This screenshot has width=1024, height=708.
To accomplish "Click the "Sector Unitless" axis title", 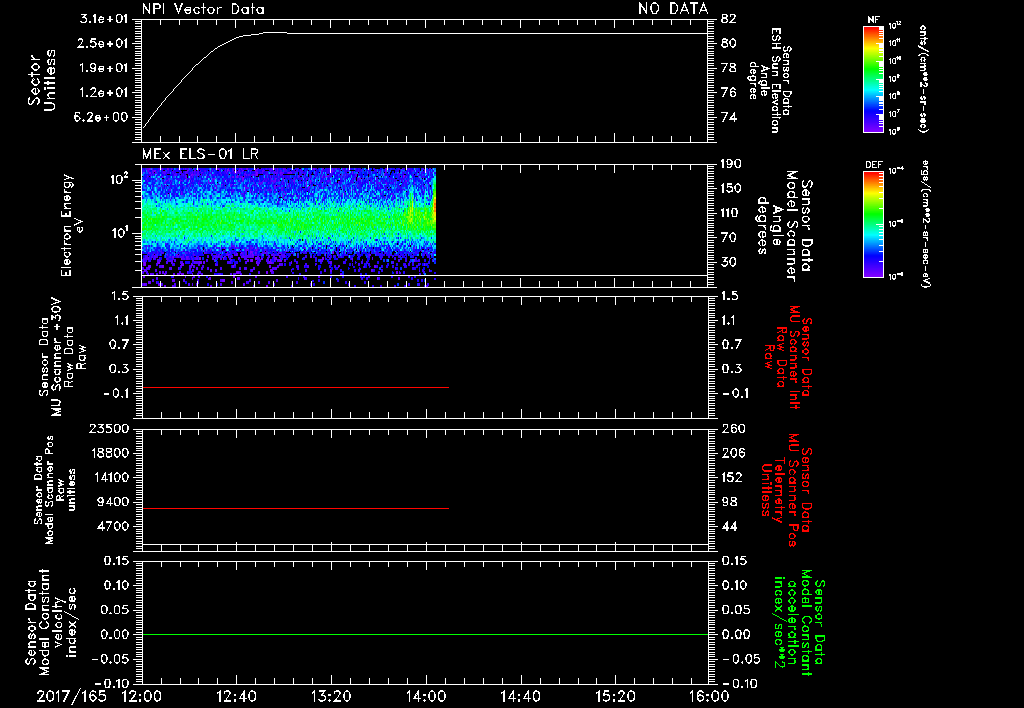I will pos(42,80).
